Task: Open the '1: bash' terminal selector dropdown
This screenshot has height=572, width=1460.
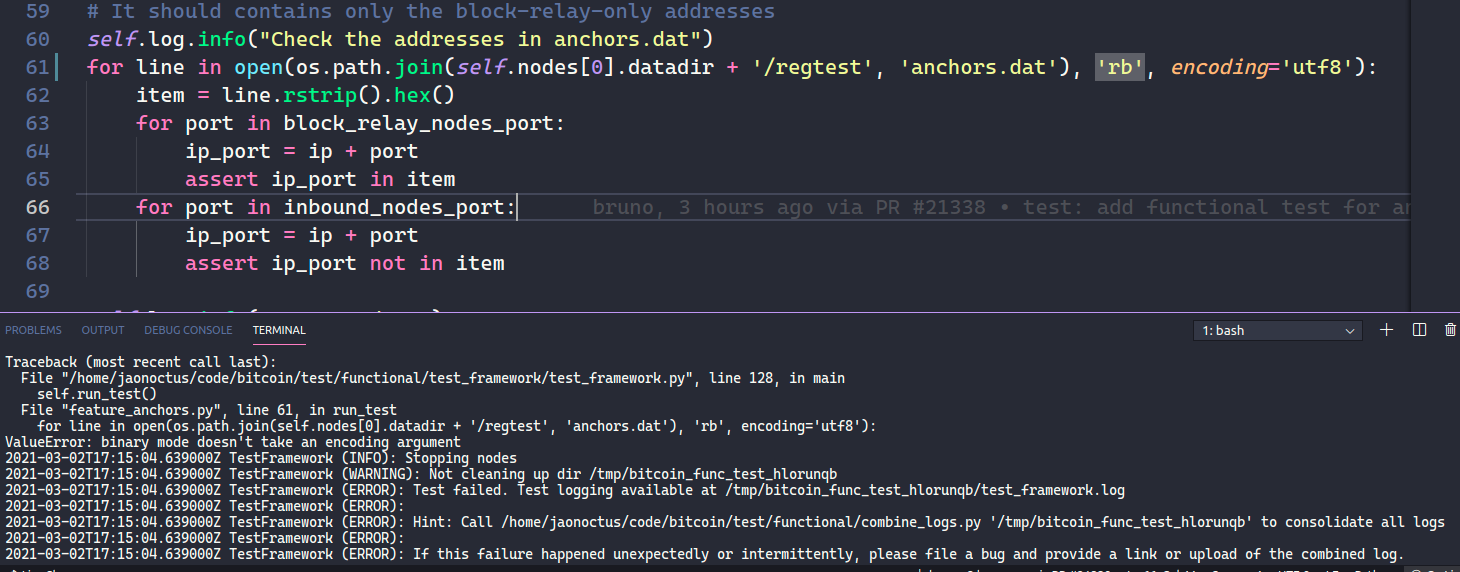Action: pos(1278,330)
